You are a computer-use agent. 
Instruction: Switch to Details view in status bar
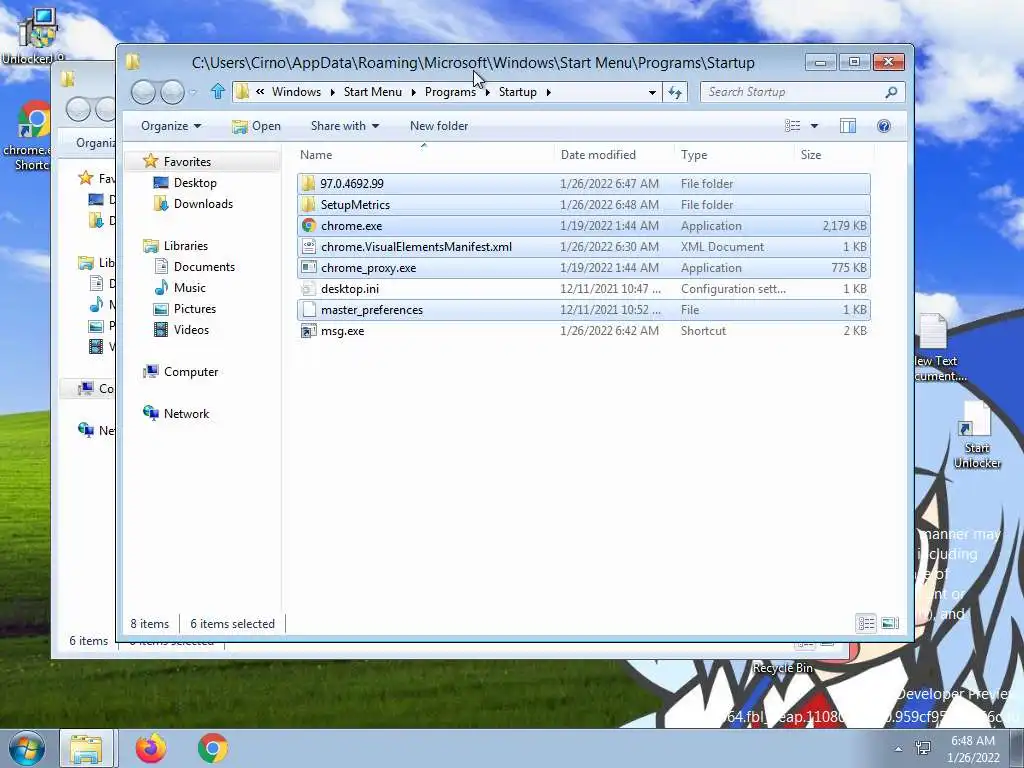click(866, 623)
